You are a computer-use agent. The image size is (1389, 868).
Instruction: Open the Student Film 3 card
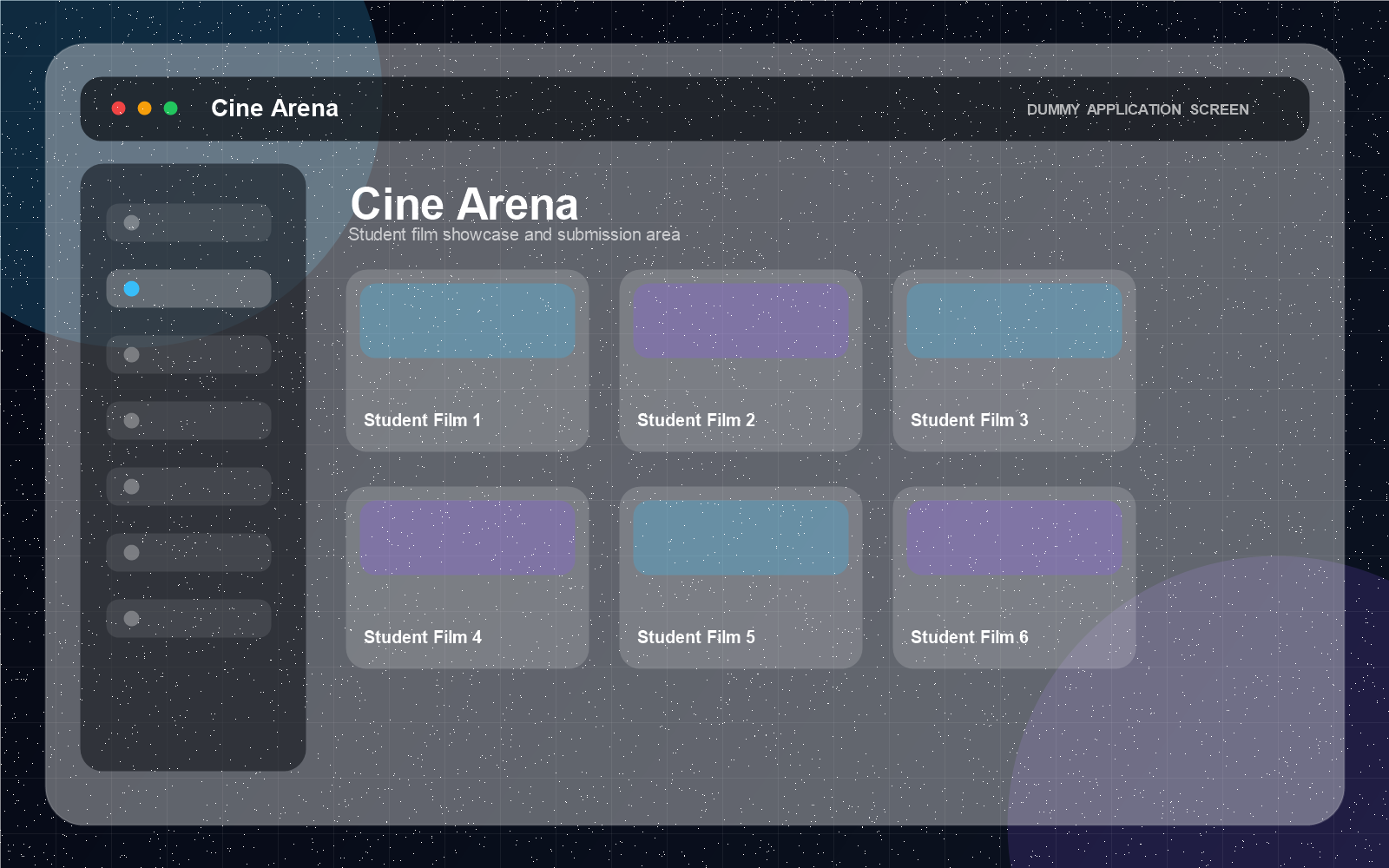[1014, 360]
